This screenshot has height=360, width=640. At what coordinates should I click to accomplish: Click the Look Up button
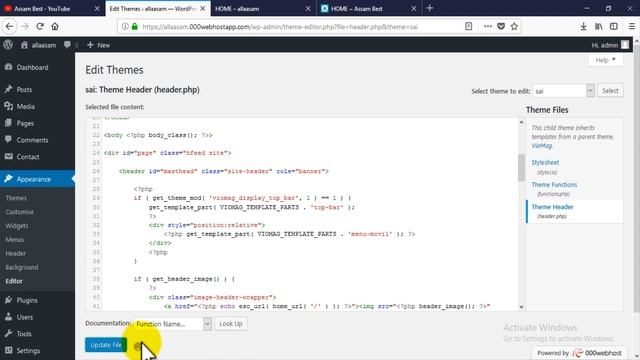pyautogui.click(x=231, y=324)
